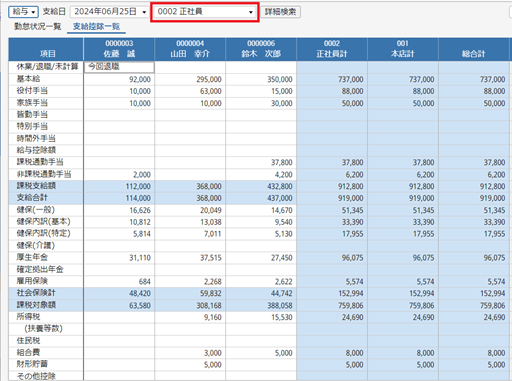This screenshot has height=381, width=512.
Task: Select the 特別手当 row label
Action: coord(32,126)
